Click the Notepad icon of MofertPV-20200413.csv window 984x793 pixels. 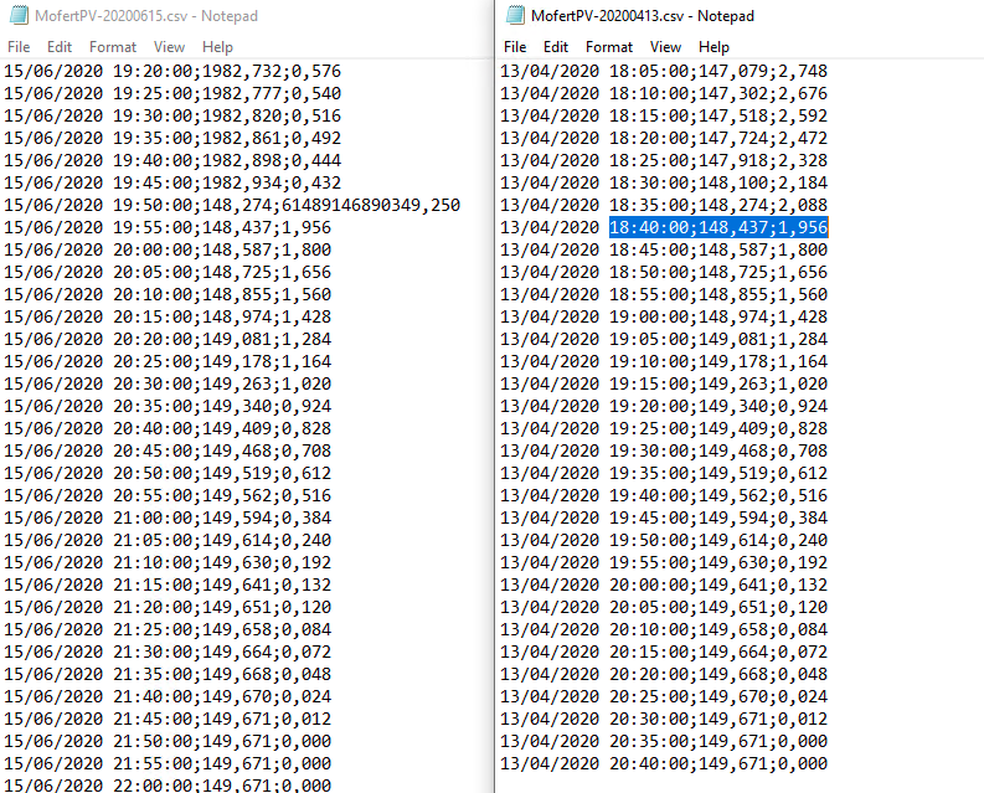pos(515,15)
